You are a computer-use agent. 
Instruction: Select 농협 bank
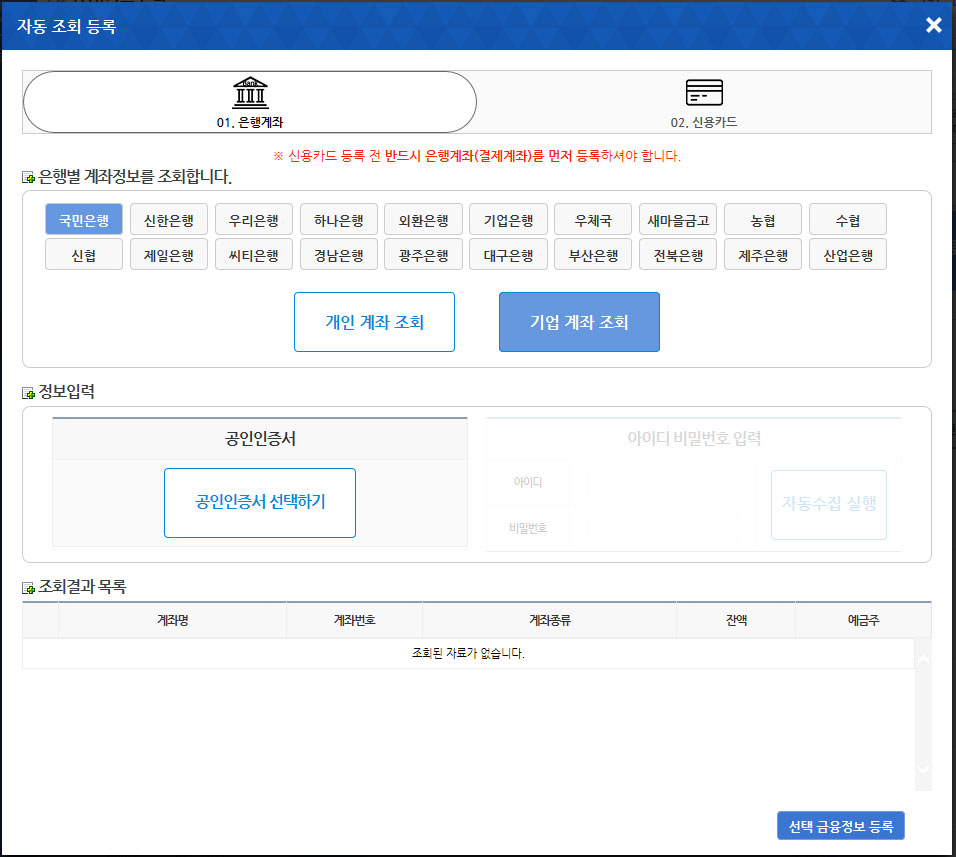(763, 219)
